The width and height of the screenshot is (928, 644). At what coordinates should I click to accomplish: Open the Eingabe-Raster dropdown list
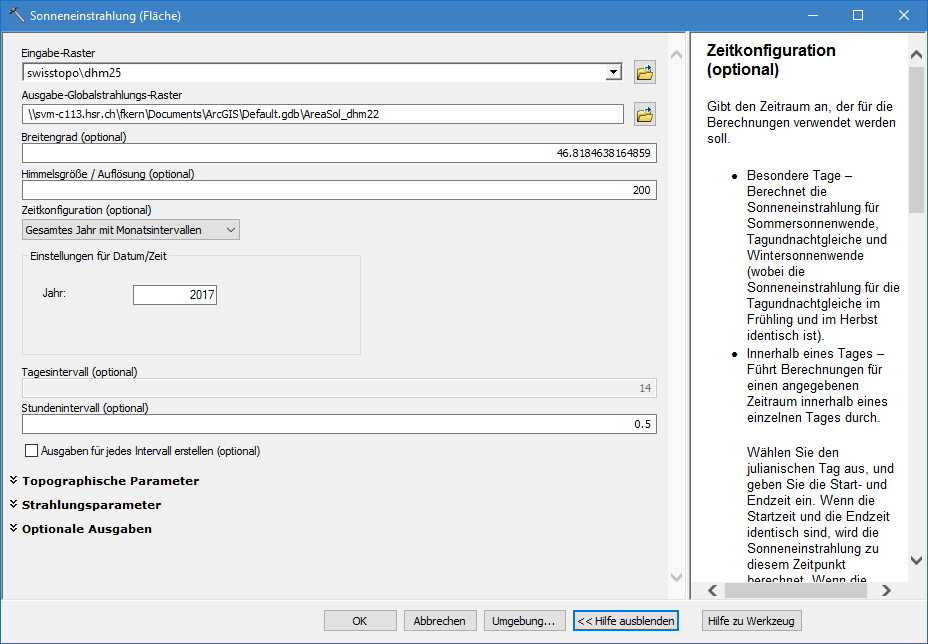[613, 73]
